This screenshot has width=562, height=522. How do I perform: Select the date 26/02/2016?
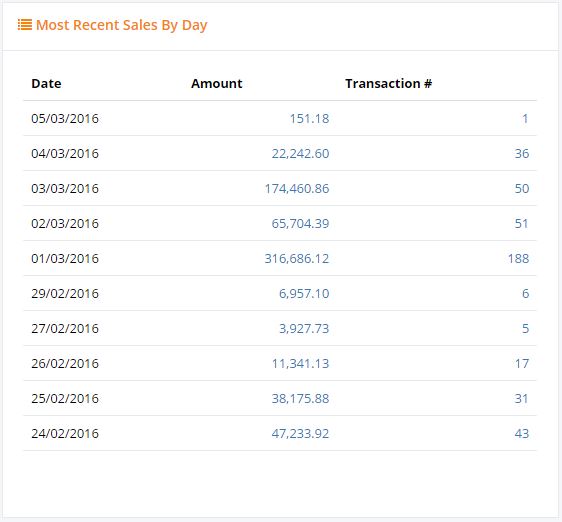click(65, 364)
